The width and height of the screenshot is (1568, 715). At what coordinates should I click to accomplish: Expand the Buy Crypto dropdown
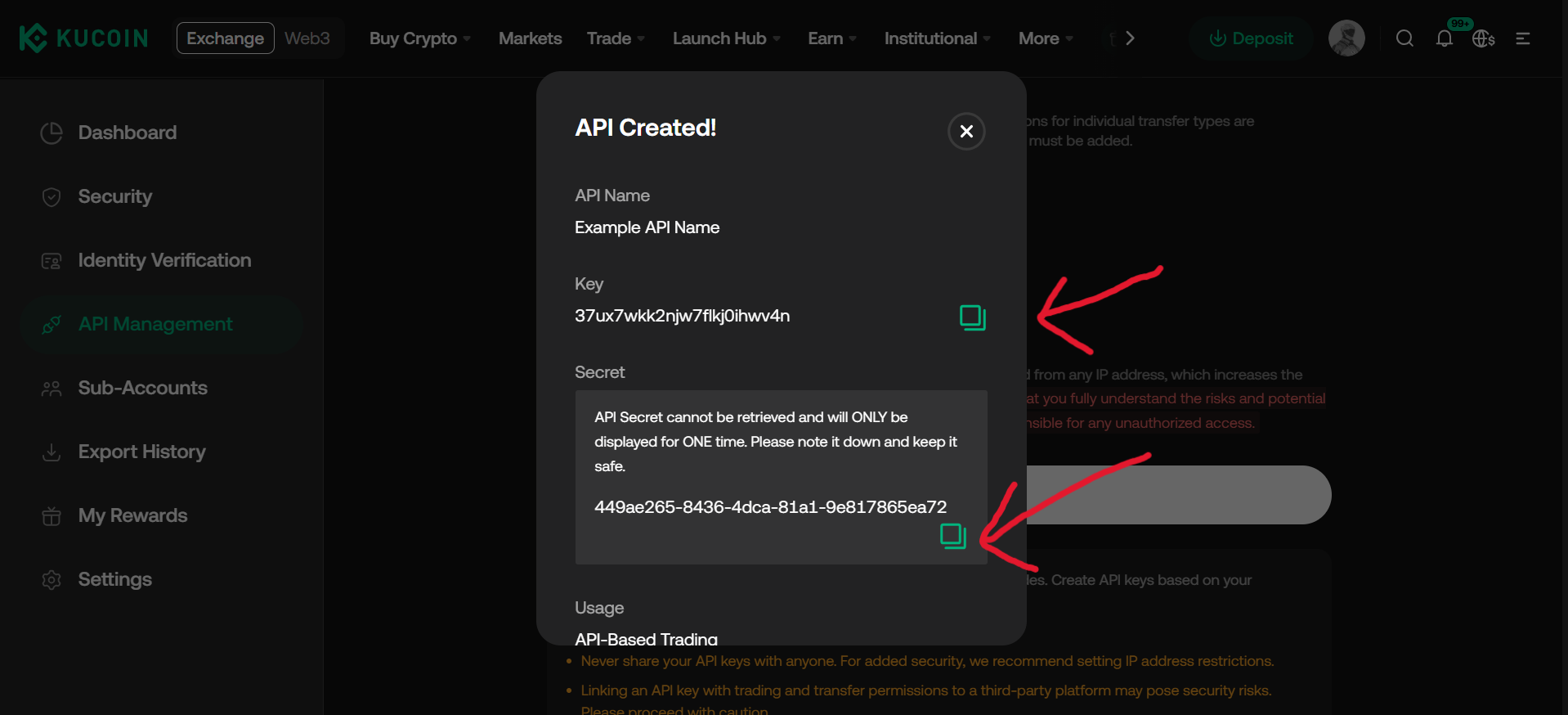point(420,38)
